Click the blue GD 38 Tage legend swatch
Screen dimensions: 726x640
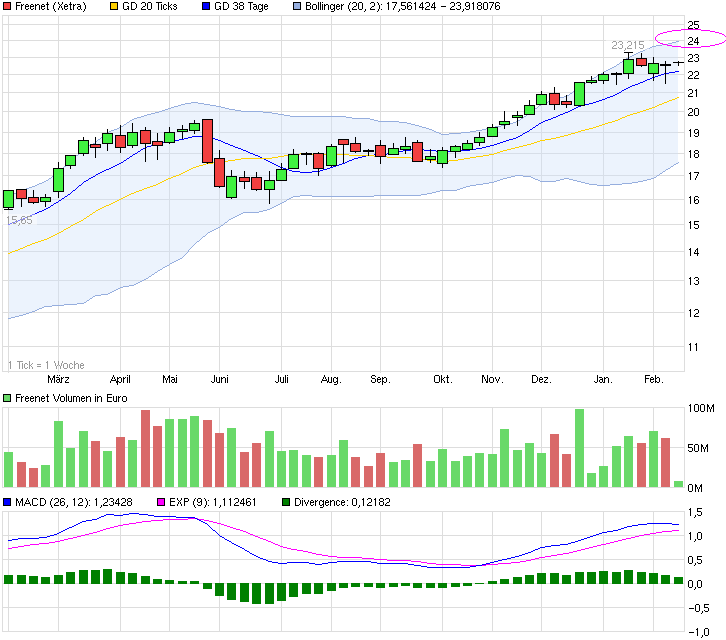(x=206, y=6)
